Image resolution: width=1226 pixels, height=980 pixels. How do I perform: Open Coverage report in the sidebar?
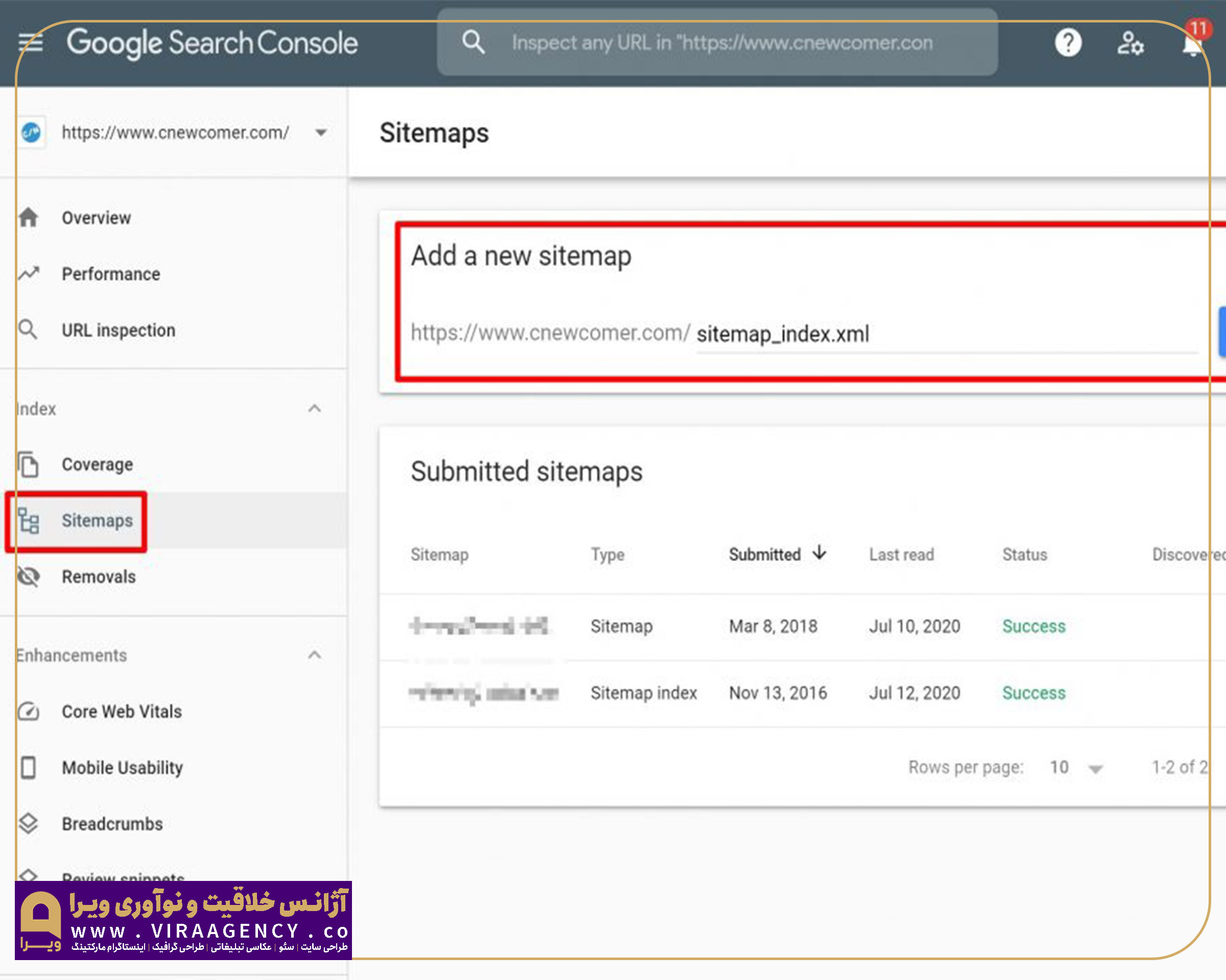[x=97, y=464]
